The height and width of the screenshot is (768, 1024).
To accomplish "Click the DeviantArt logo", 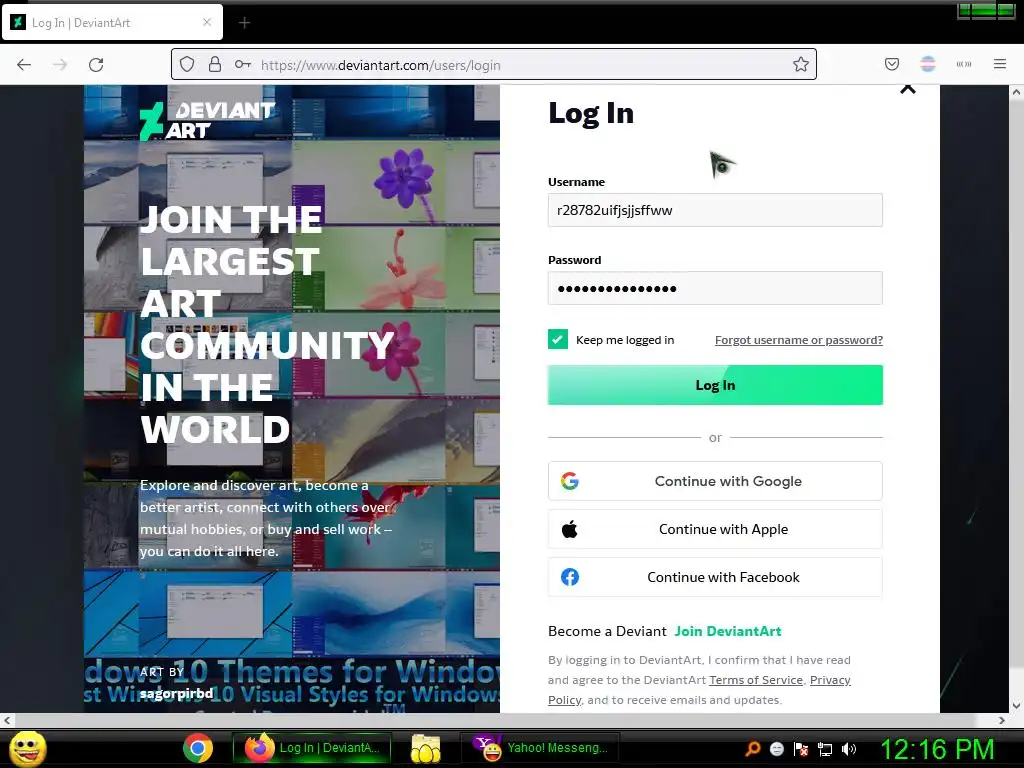I will (207, 121).
